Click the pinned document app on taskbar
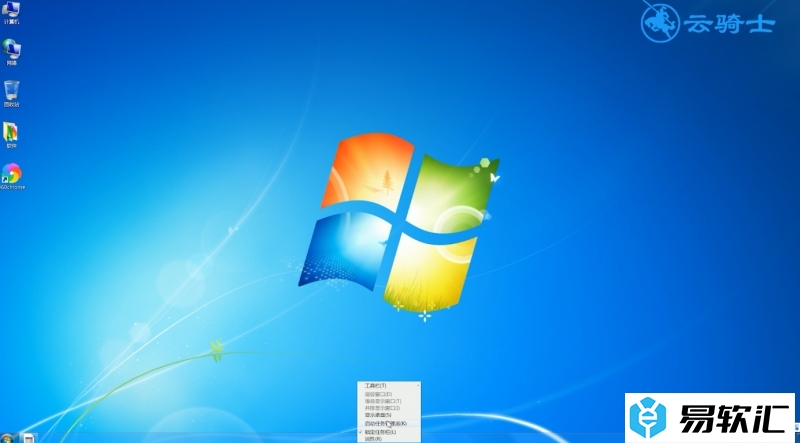 (29, 438)
